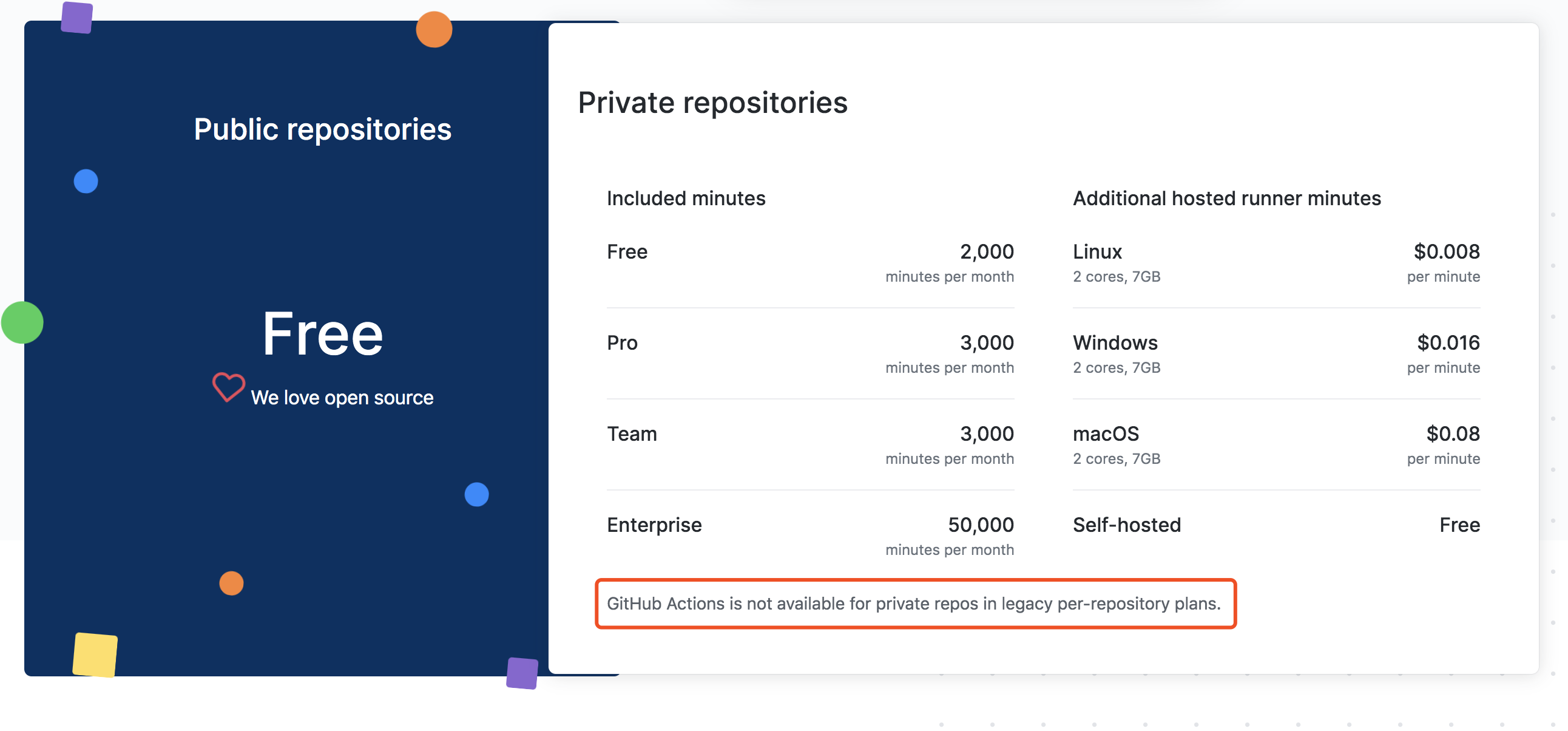This screenshot has height=731, width=1568.
Task: Click the purple square at top
Action: coord(76,18)
